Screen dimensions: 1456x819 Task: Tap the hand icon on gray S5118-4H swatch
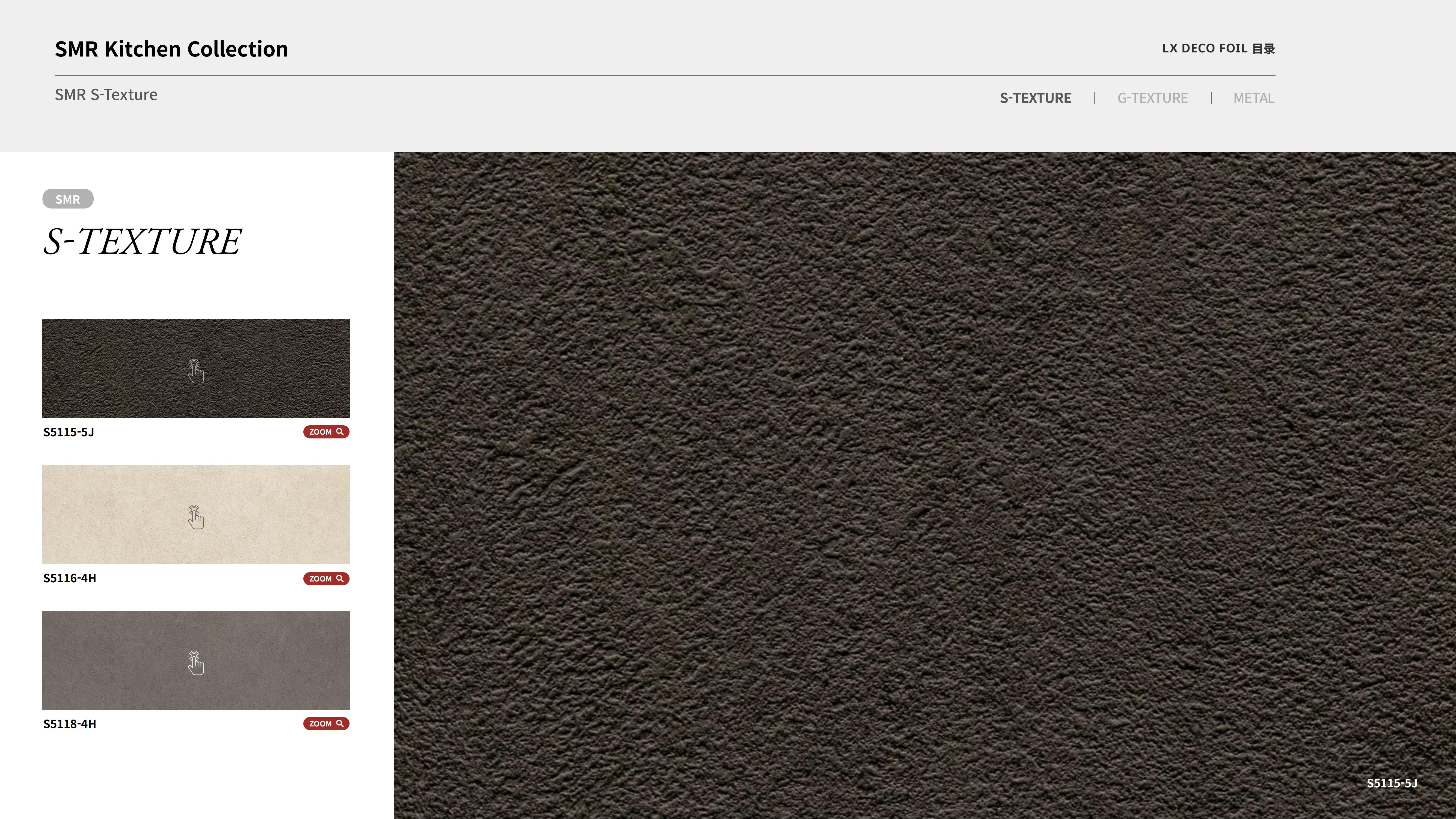pos(195,663)
